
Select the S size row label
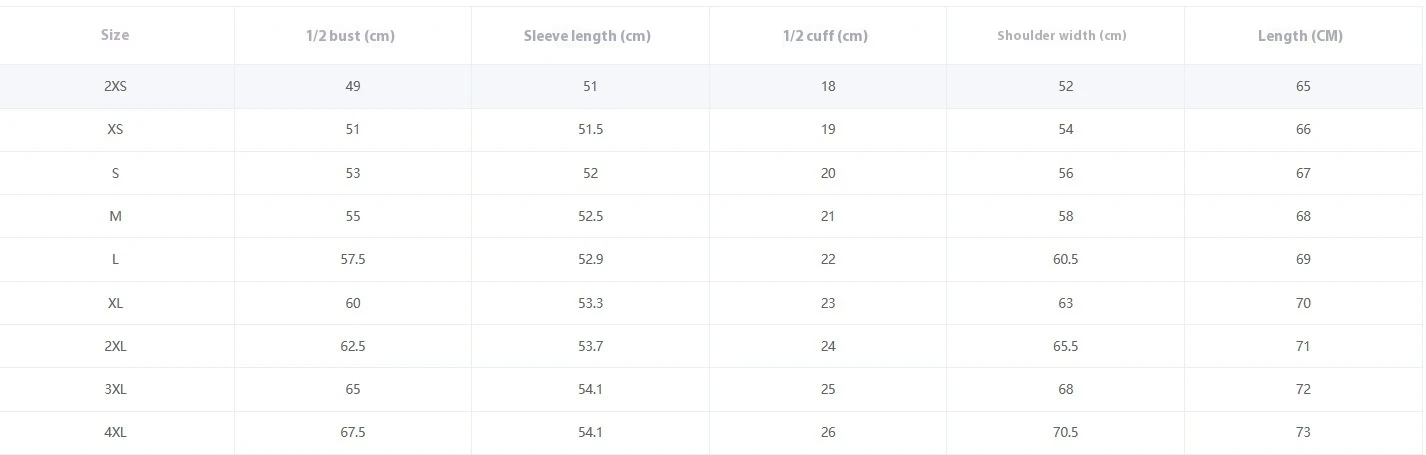pyautogui.click(x=115, y=173)
